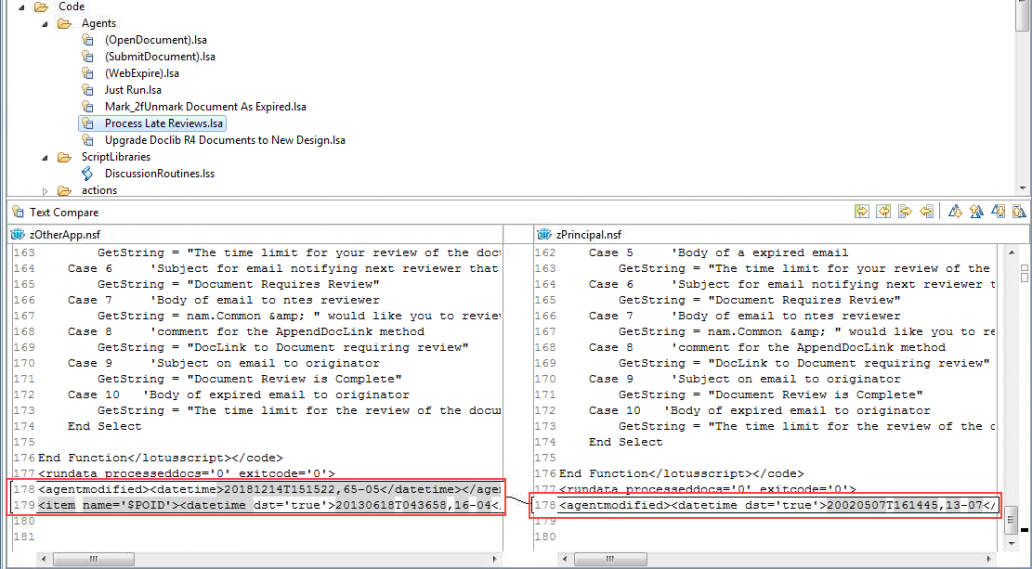Select the ScriptLibraries folder label

116,157
